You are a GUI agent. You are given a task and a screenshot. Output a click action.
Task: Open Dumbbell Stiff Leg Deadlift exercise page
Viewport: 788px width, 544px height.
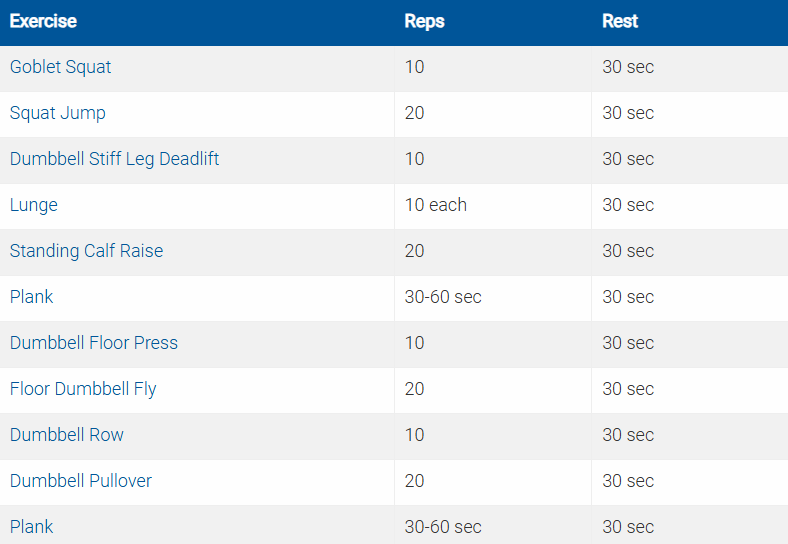click(114, 159)
